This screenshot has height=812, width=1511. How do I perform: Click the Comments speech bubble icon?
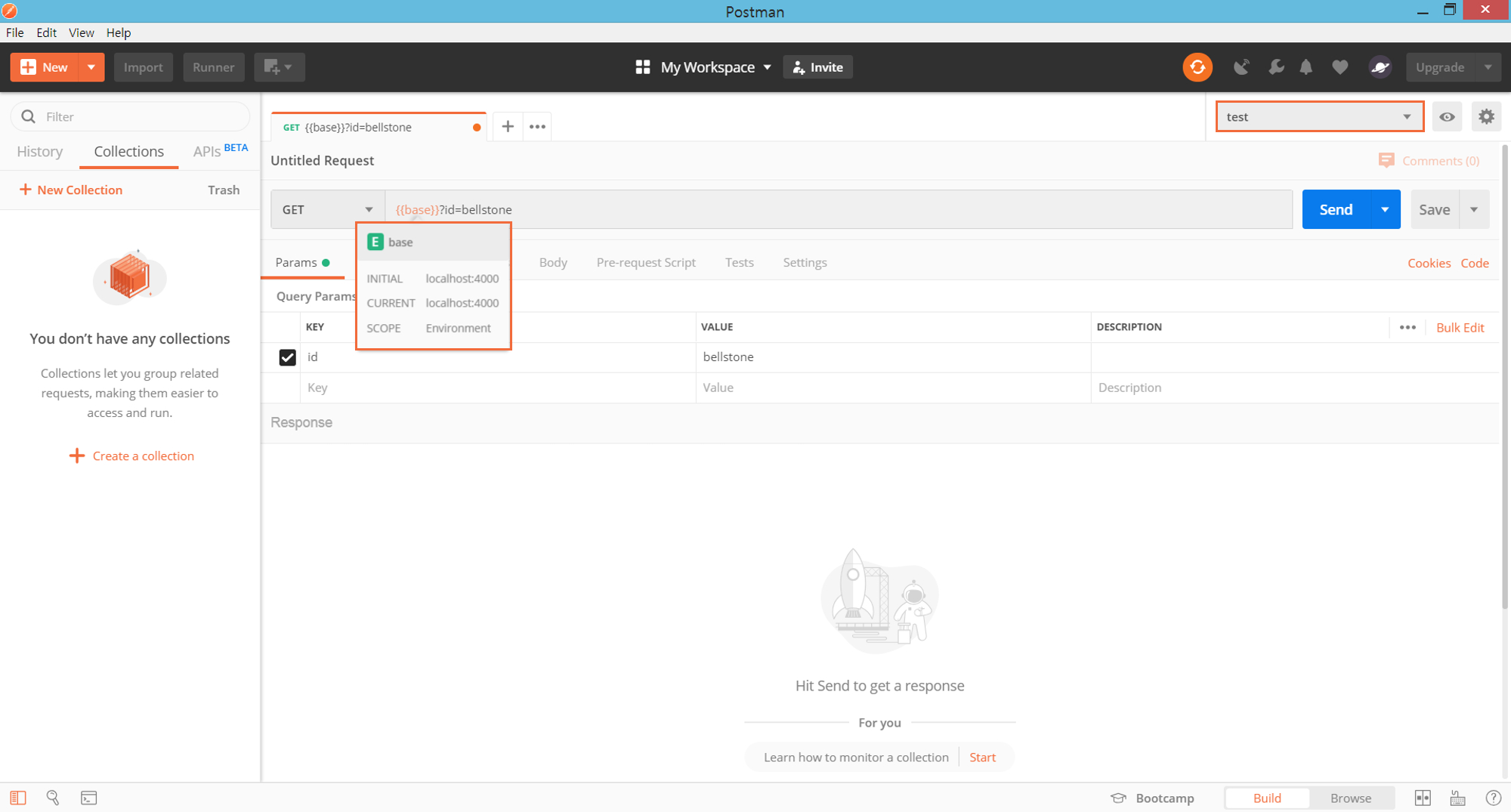[x=1386, y=161]
